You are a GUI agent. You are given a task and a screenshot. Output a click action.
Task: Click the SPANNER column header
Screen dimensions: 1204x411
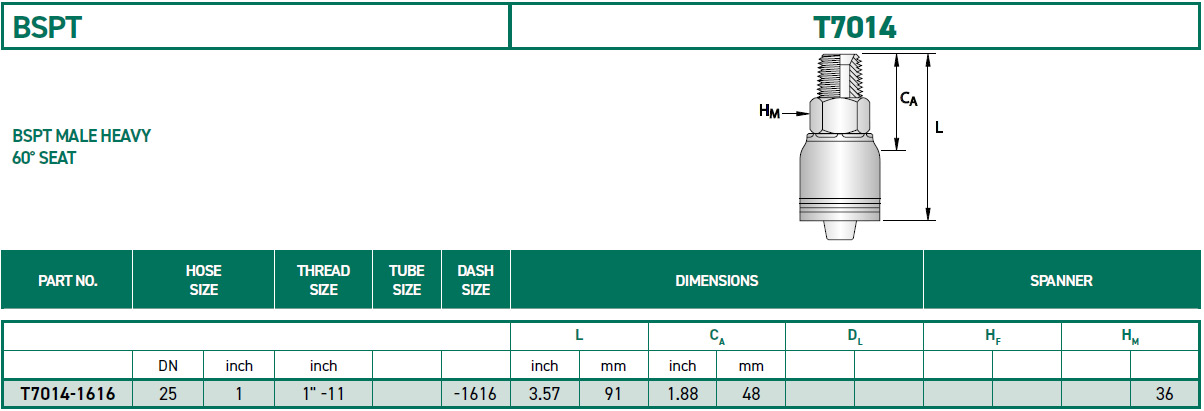[1061, 281]
